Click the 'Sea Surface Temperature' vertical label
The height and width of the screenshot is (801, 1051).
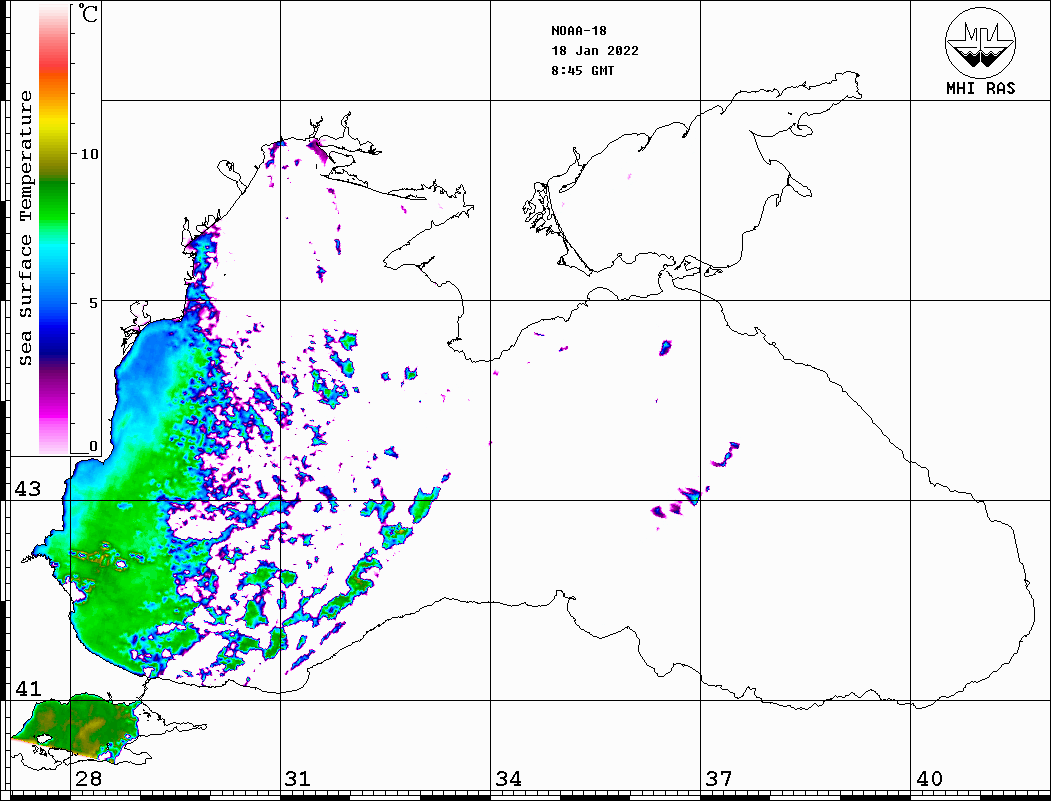25,228
